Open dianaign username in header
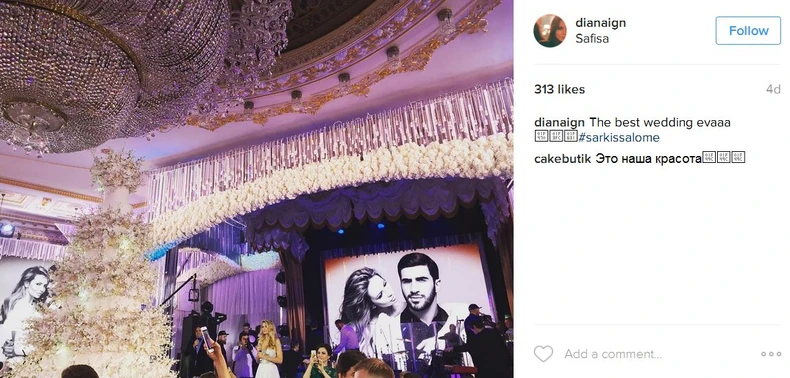This screenshot has width=790, height=378. tap(600, 23)
